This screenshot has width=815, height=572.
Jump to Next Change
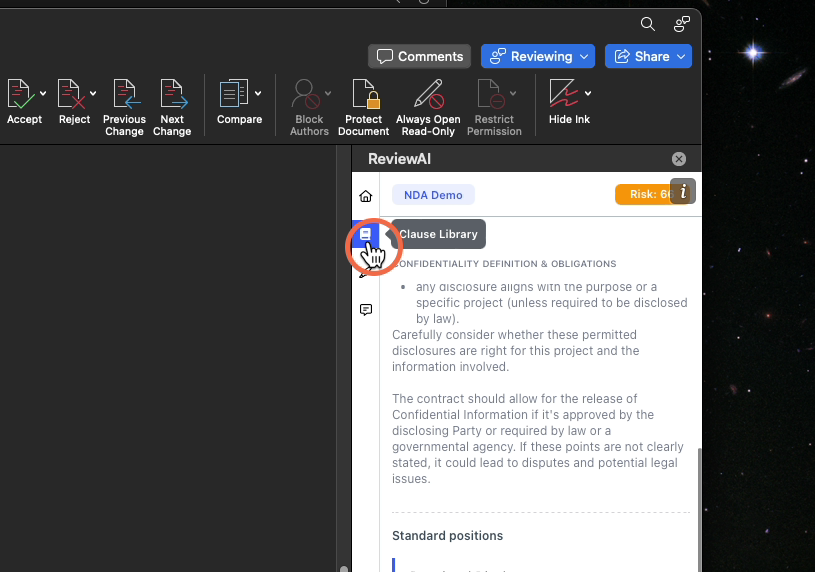click(x=172, y=108)
